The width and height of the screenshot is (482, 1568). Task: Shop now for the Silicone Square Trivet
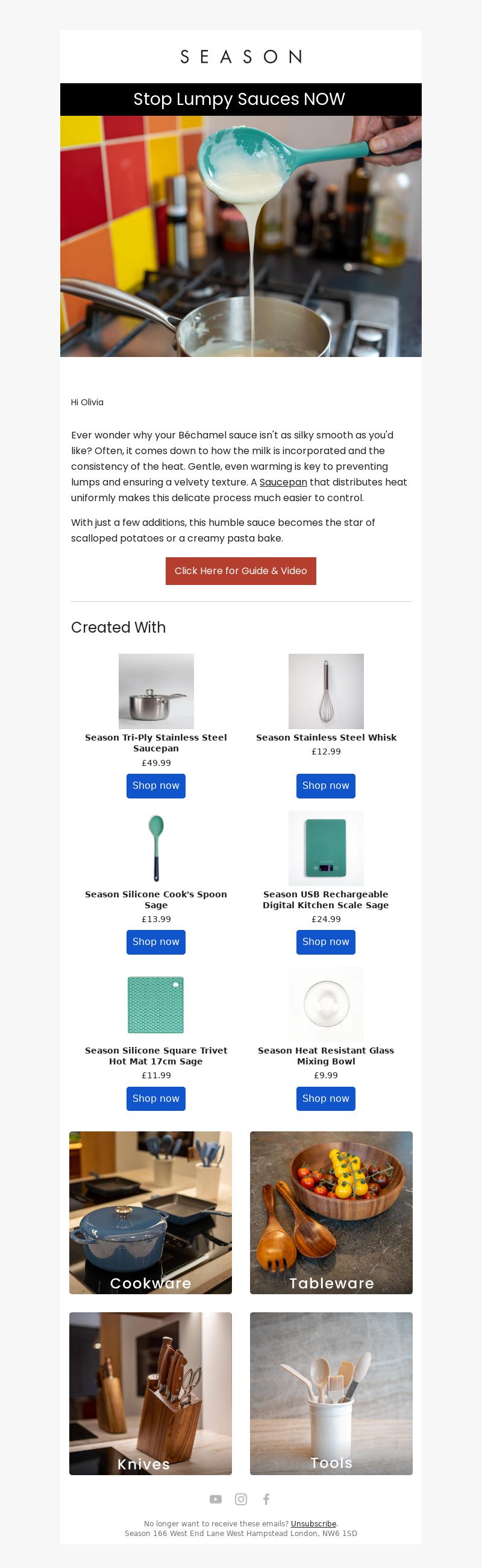tap(155, 1099)
